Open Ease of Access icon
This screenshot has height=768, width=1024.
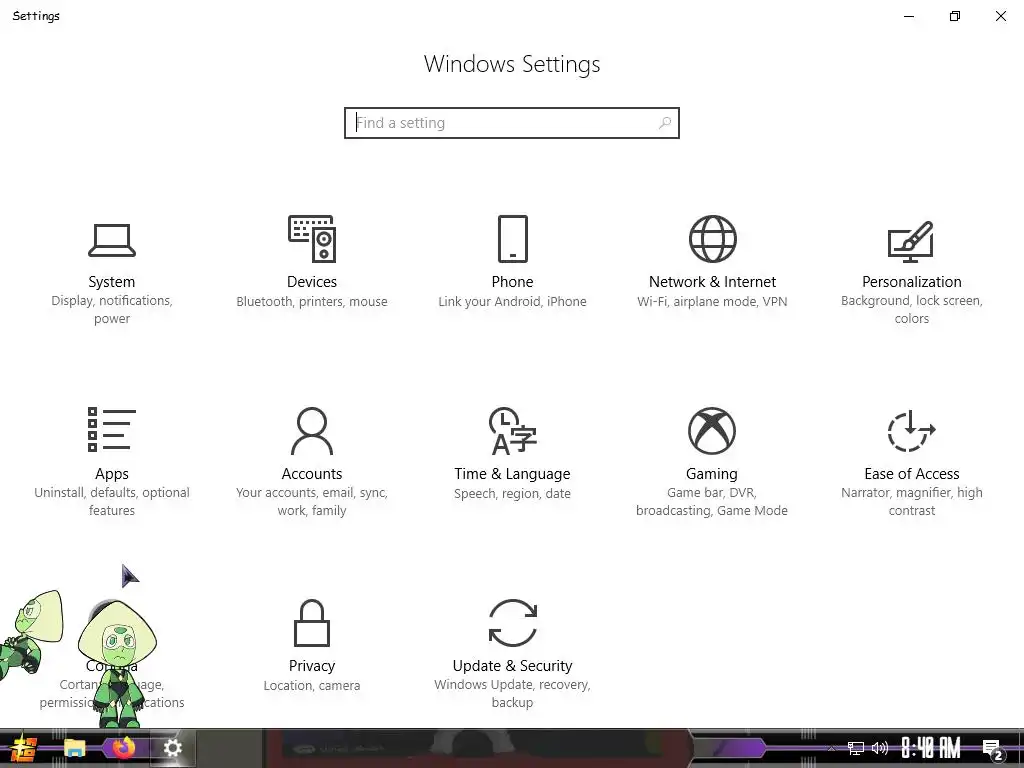coord(912,431)
